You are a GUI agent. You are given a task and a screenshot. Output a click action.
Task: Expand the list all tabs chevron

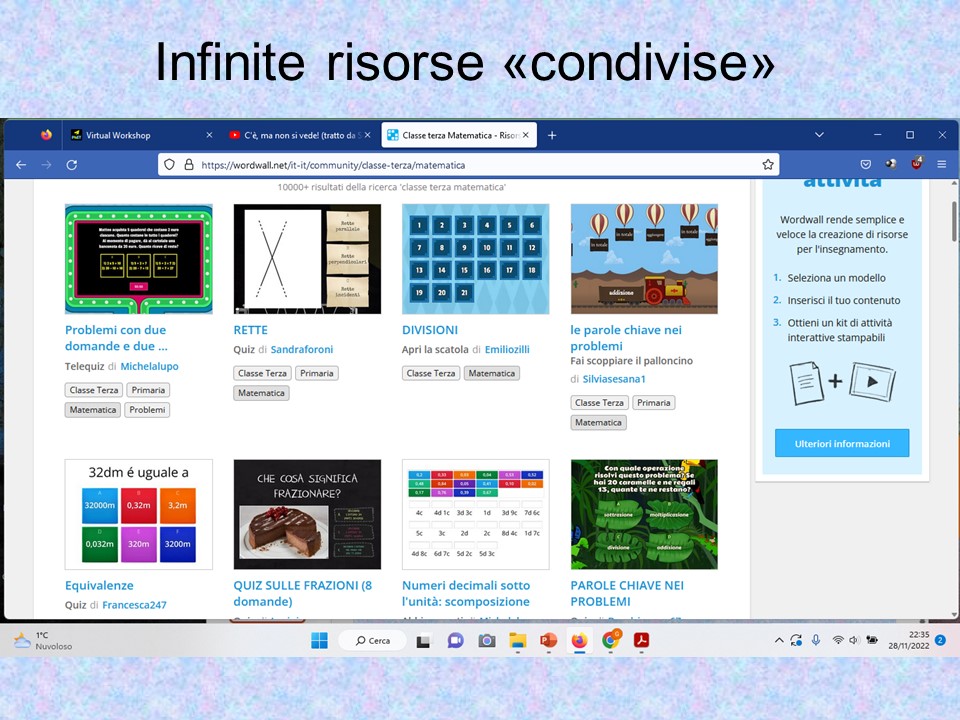click(819, 135)
